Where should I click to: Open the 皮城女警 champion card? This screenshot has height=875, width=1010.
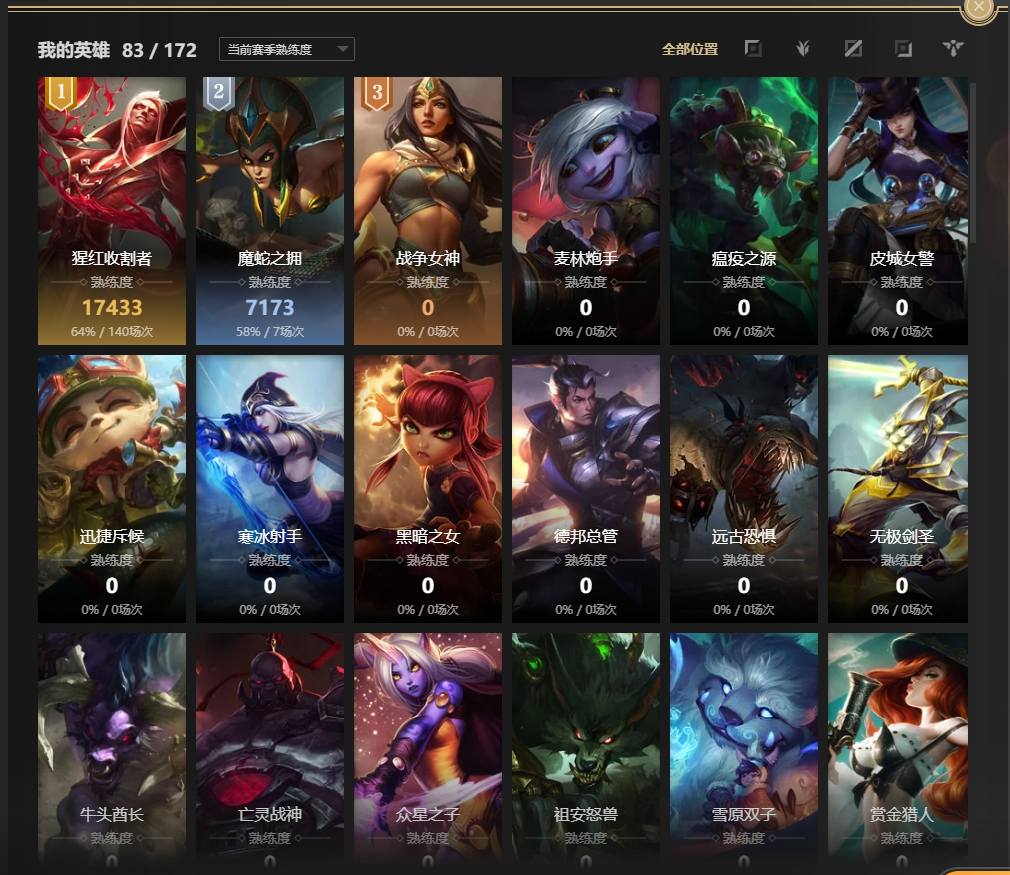point(898,211)
